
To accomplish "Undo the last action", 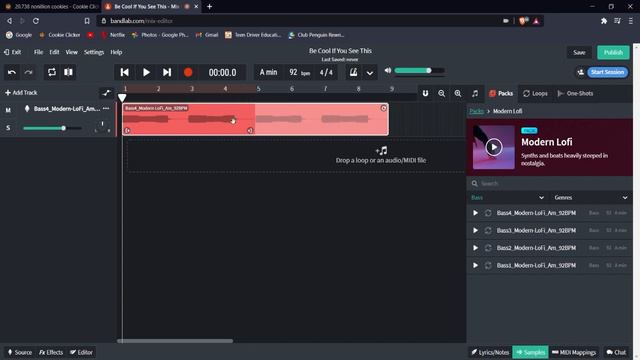I will click(12, 72).
